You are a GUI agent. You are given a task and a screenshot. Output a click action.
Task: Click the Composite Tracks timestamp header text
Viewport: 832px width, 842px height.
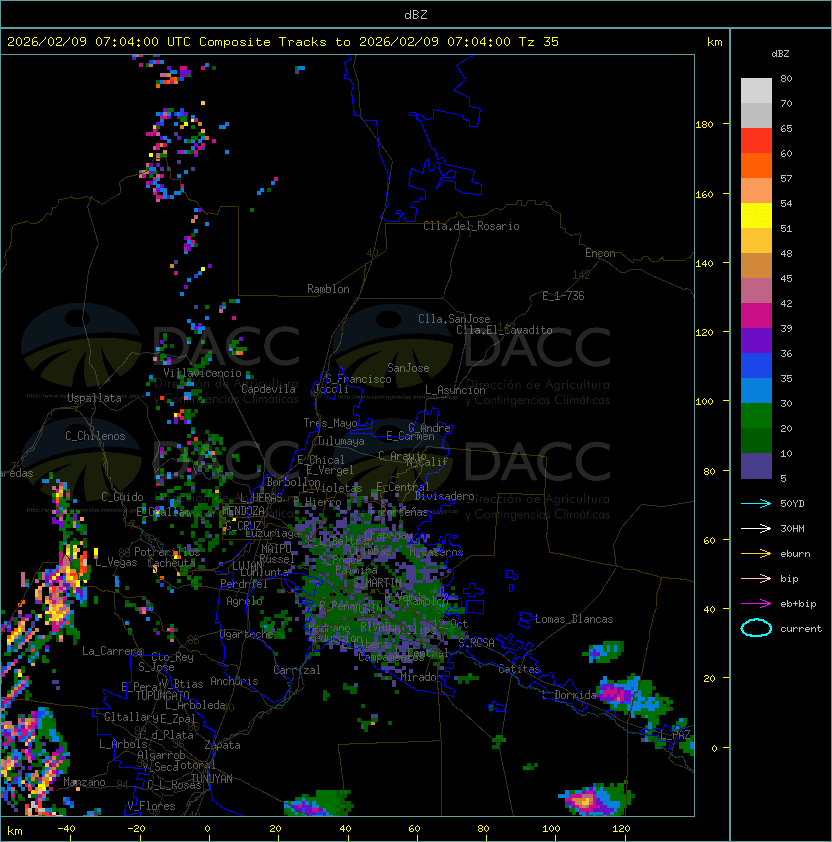pos(283,42)
